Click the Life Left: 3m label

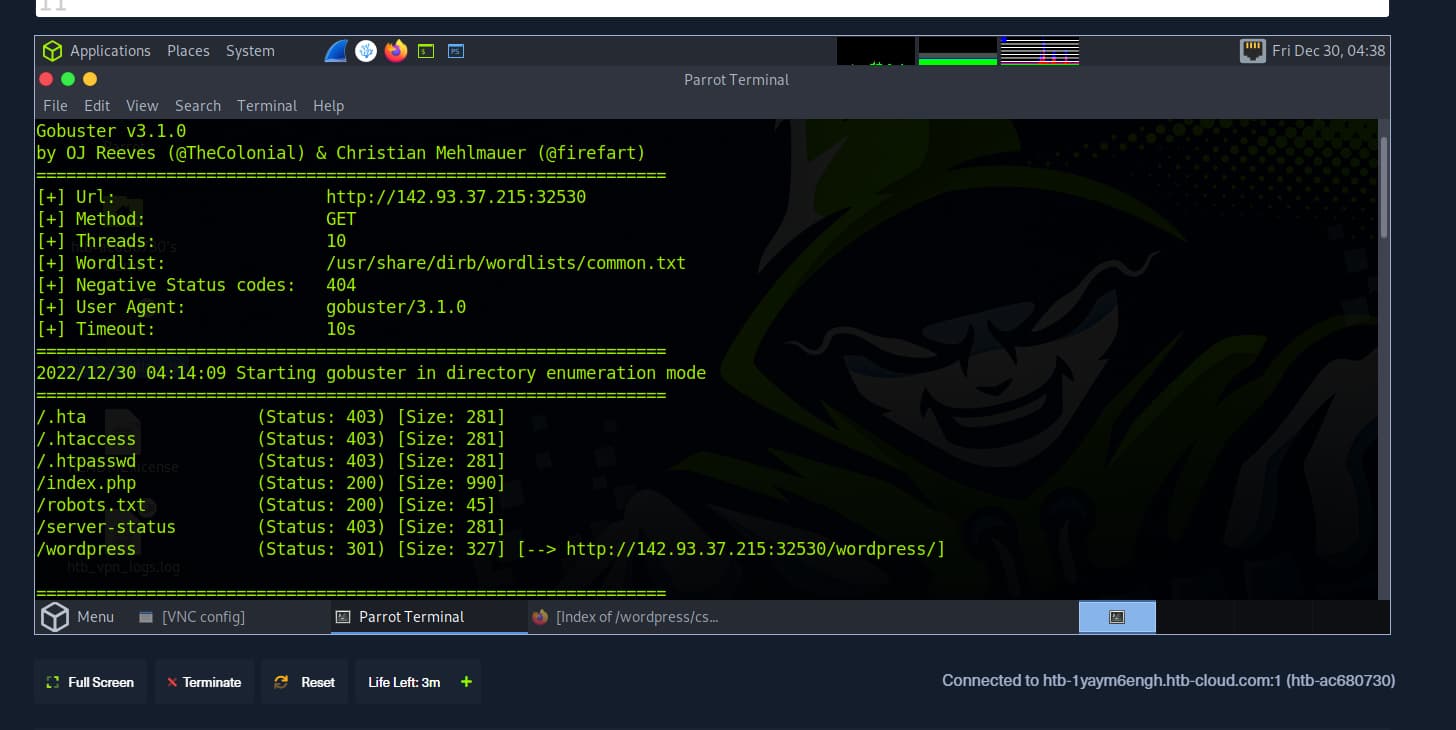[404, 682]
